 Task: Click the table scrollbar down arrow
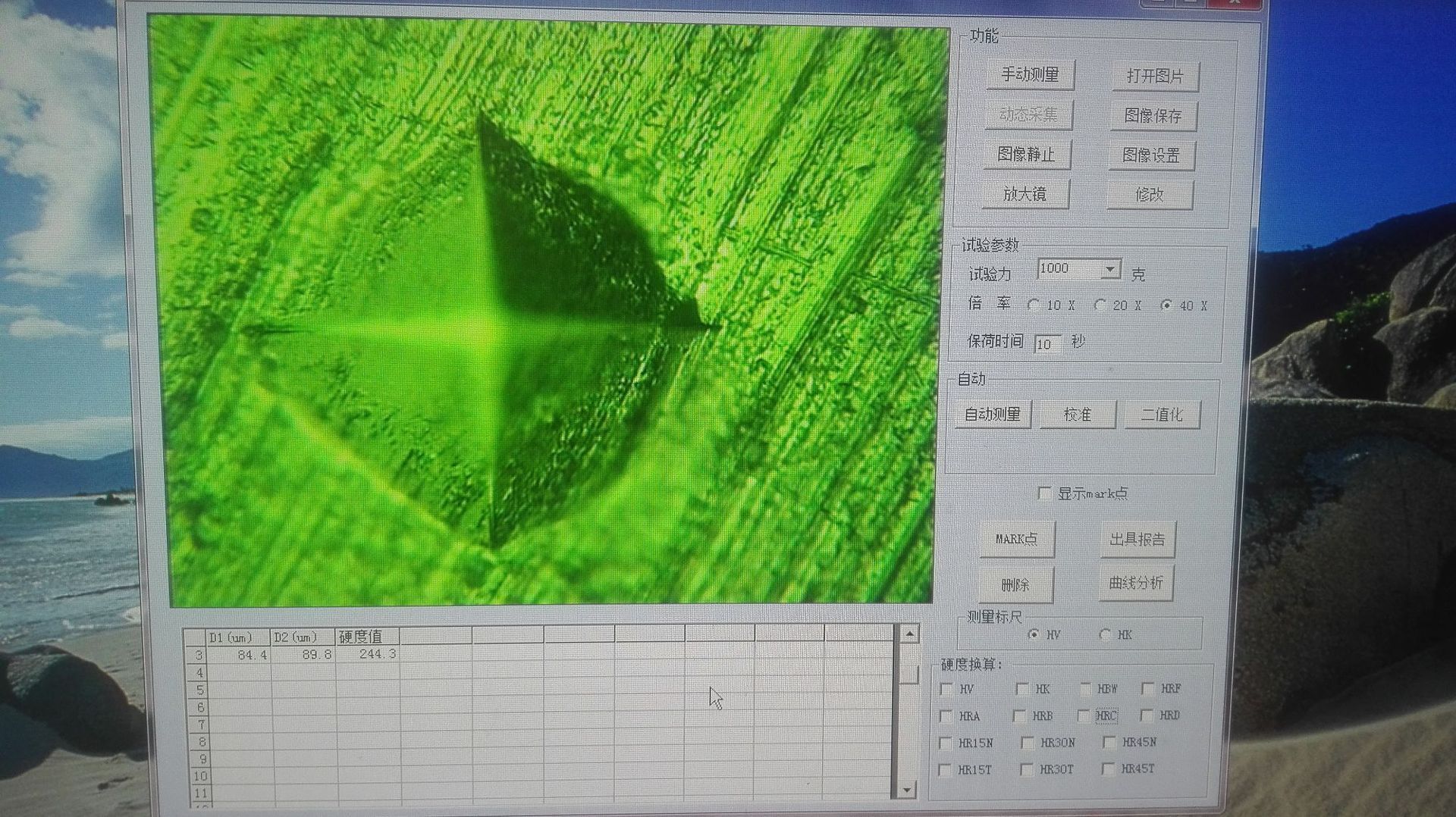(907, 790)
